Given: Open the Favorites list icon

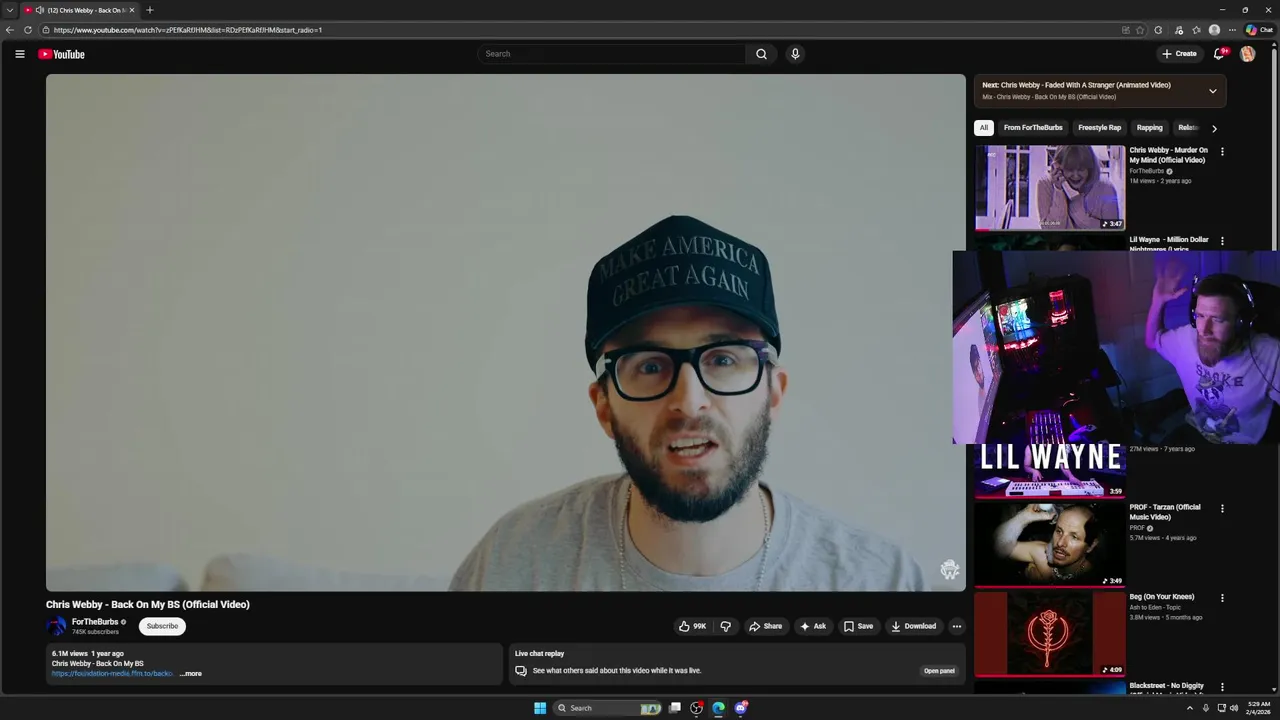Looking at the screenshot, I should click(1196, 30).
